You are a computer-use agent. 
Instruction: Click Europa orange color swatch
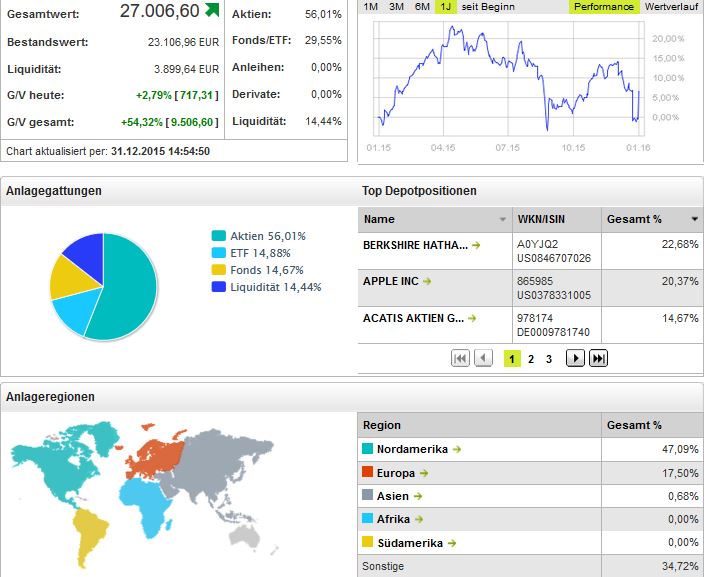click(367, 472)
